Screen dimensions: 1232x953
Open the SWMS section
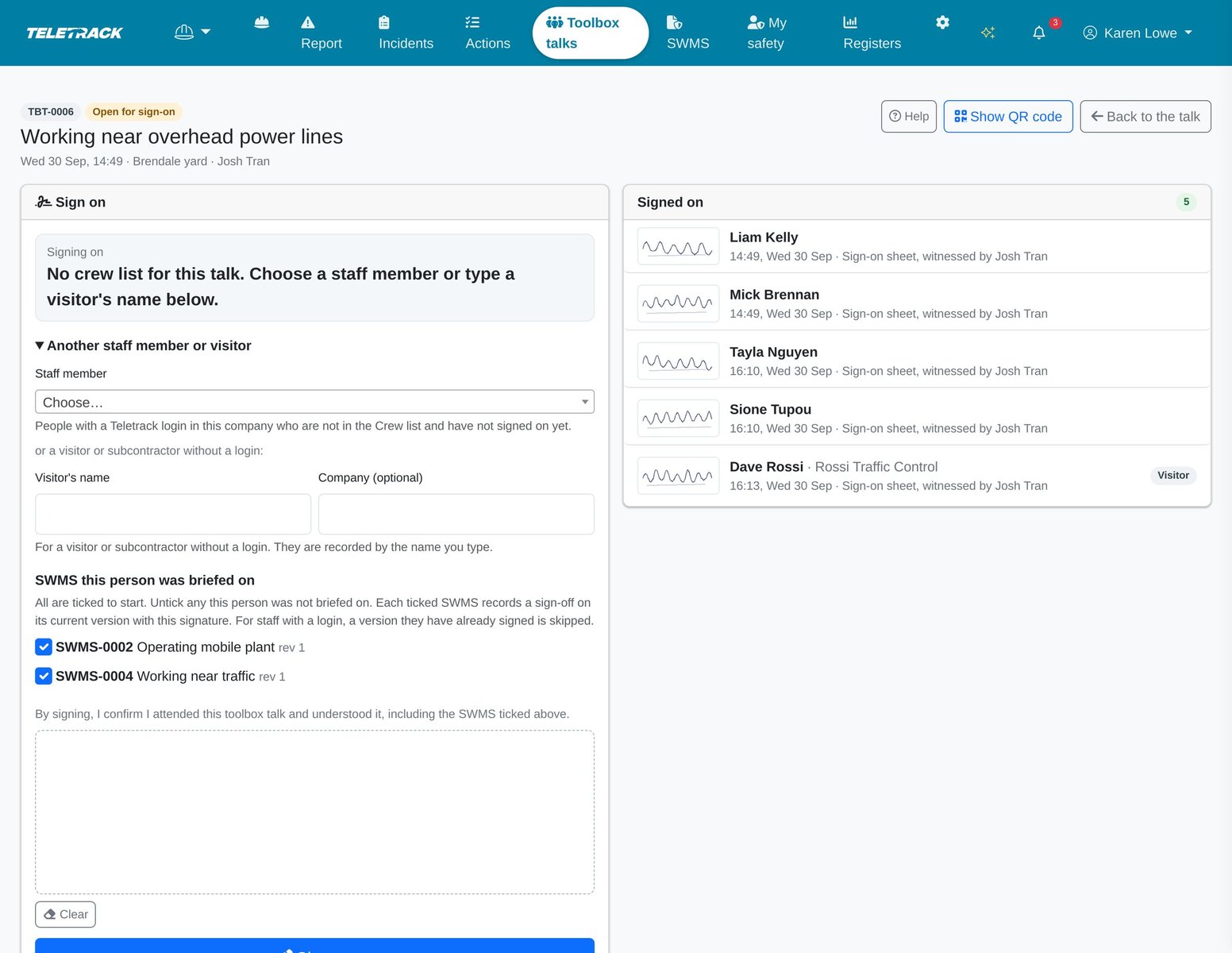pyautogui.click(x=687, y=33)
